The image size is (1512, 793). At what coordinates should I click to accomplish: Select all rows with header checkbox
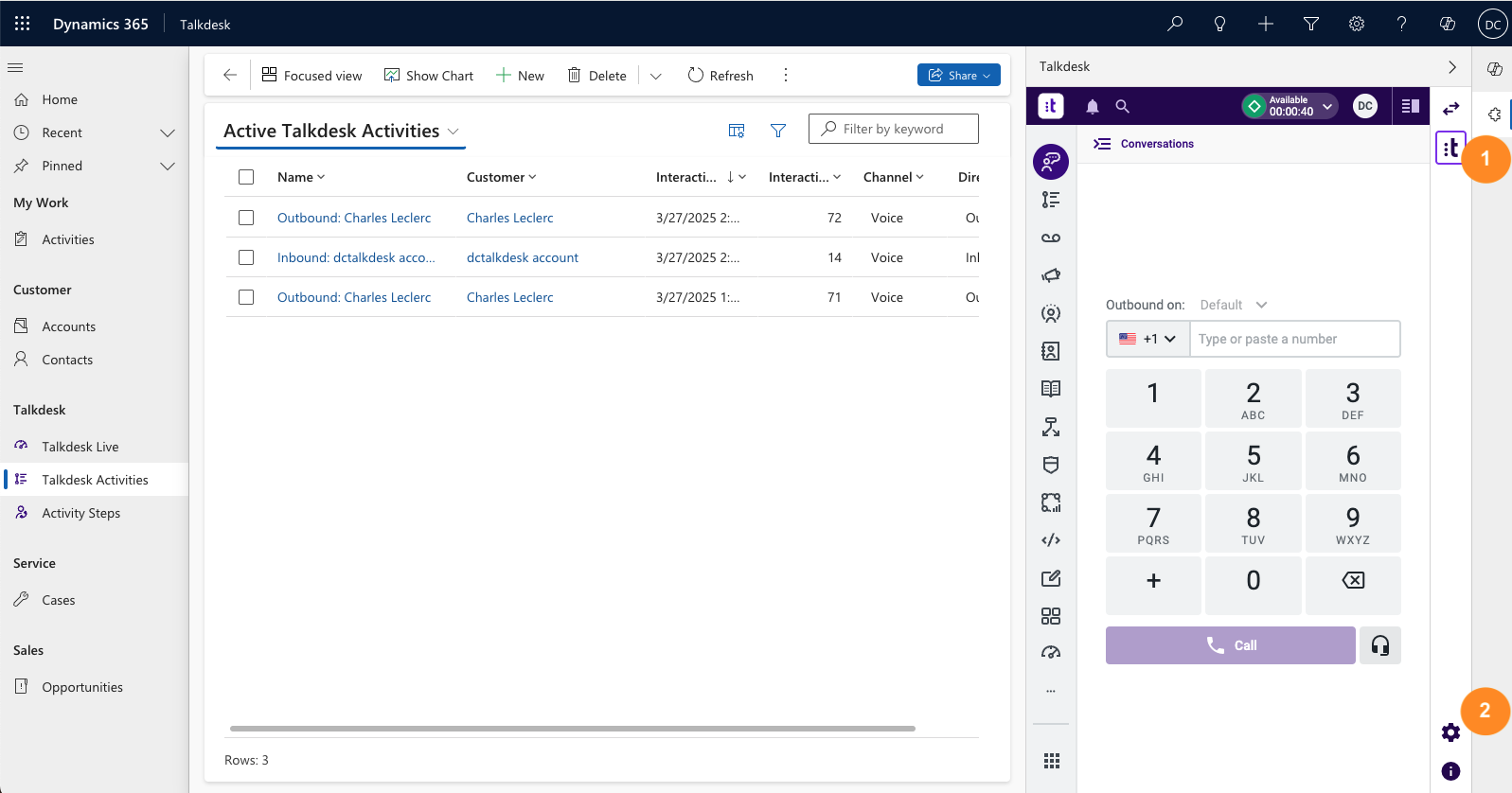tap(246, 177)
